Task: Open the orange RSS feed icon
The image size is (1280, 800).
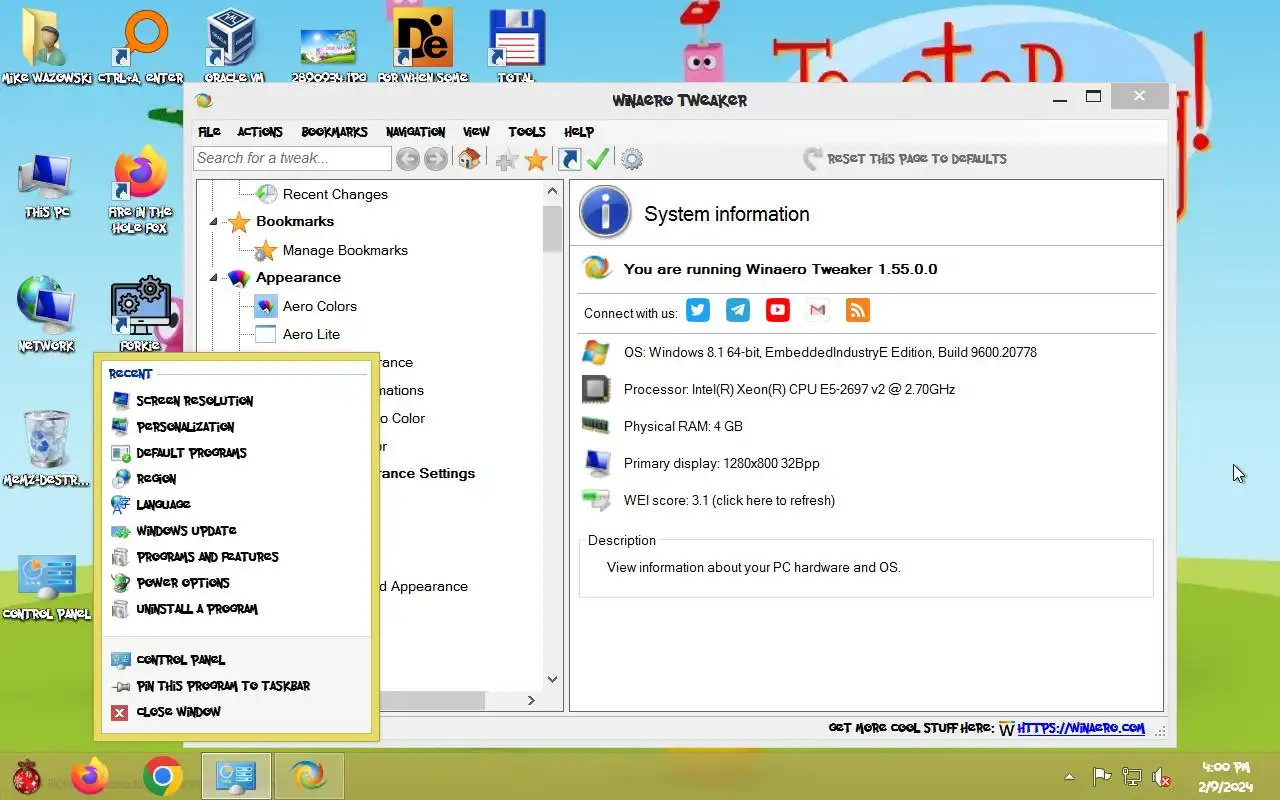Action: 857,310
